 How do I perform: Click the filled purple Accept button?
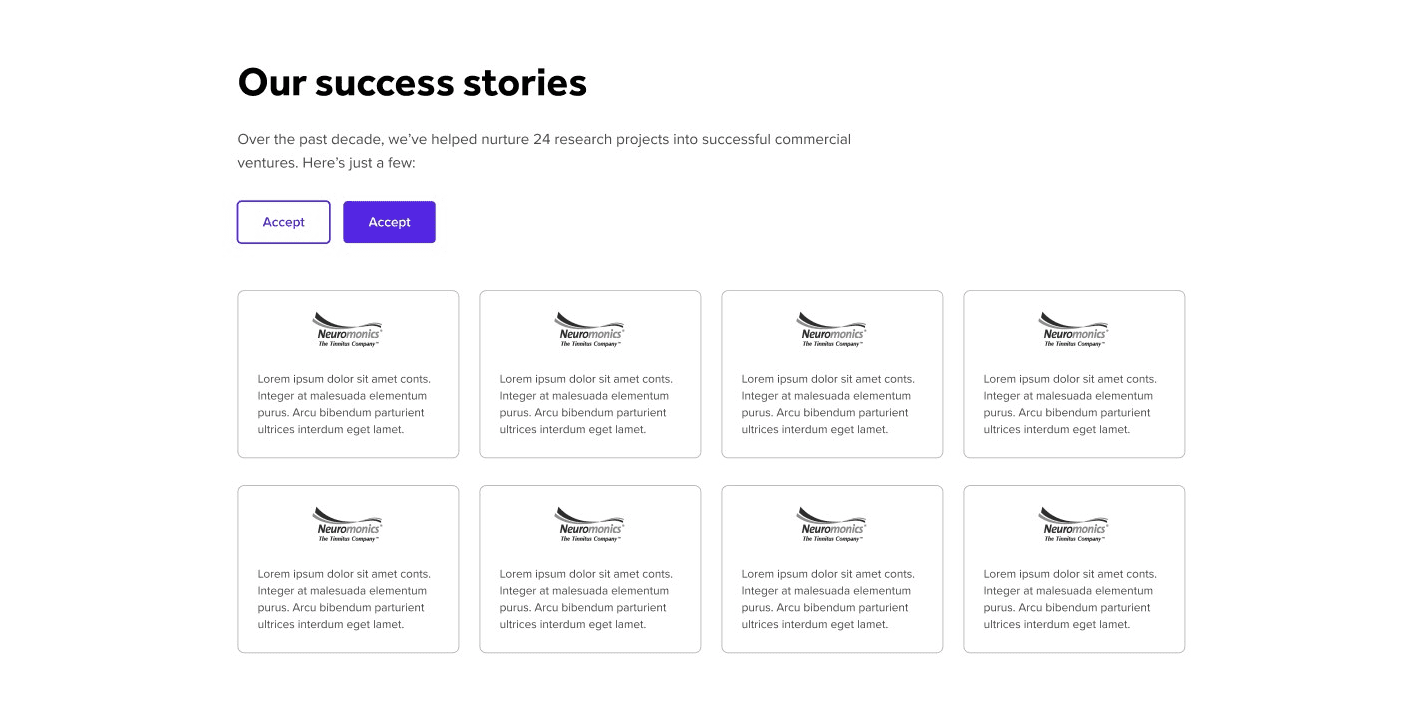point(389,222)
